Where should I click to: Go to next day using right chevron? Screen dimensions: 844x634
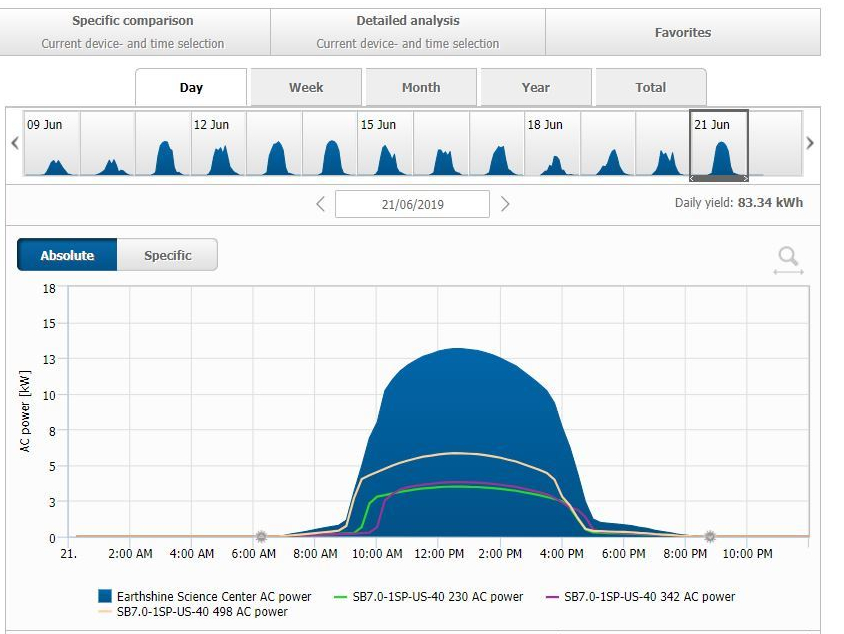click(505, 204)
